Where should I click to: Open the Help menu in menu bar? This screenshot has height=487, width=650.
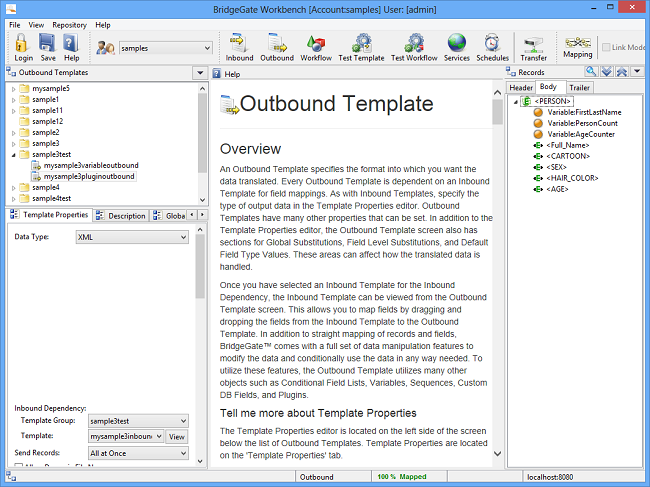click(103, 25)
